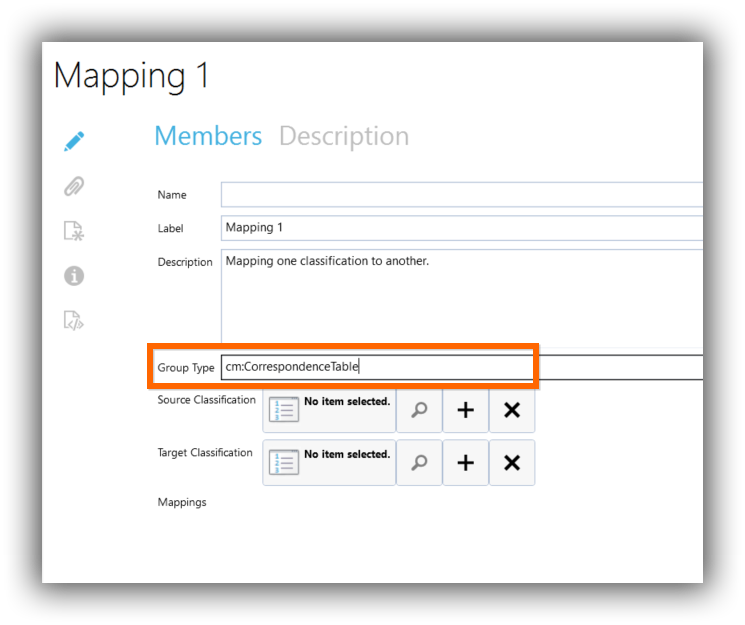The height and width of the screenshot is (625, 745).
Task: Switch to the Members tab
Action: pos(208,136)
